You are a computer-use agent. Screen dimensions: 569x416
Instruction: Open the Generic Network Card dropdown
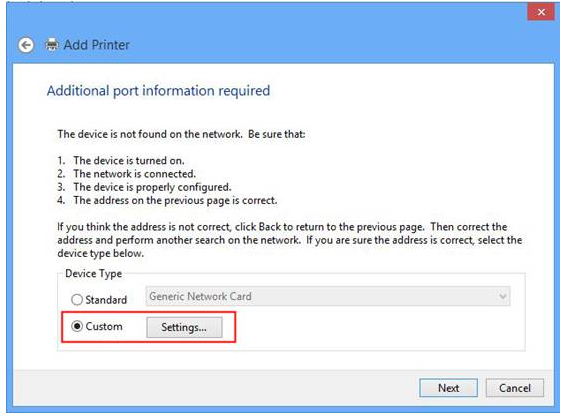328,297
